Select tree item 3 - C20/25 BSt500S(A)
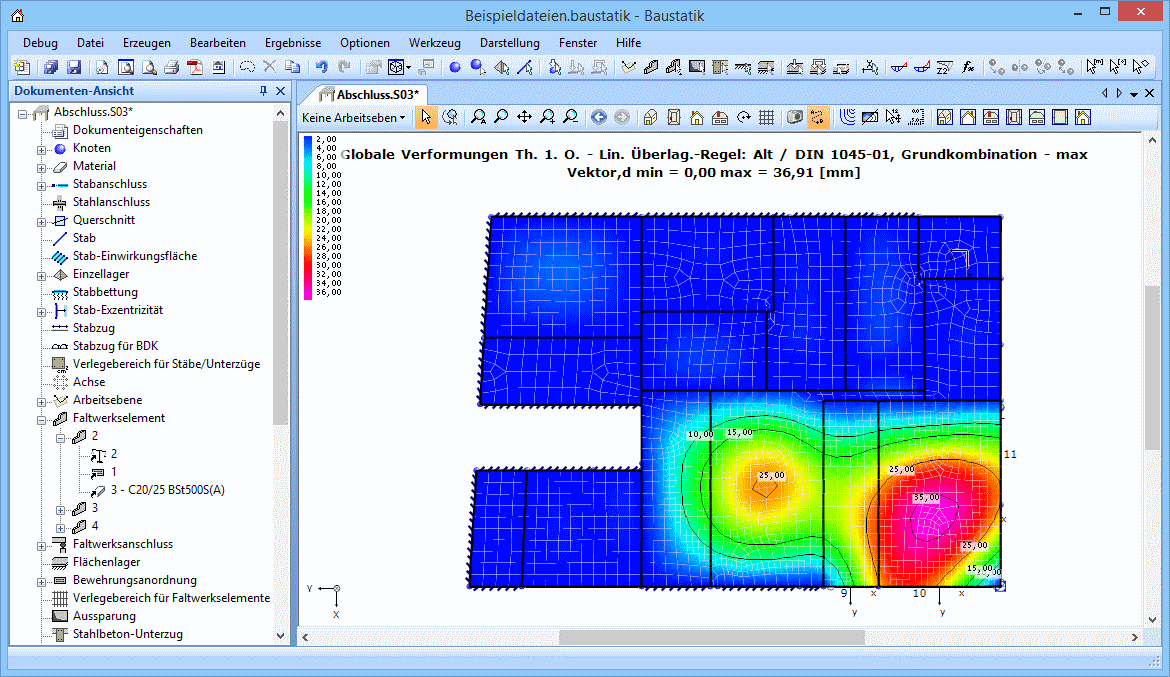The height and width of the screenshot is (677, 1170). (x=168, y=490)
